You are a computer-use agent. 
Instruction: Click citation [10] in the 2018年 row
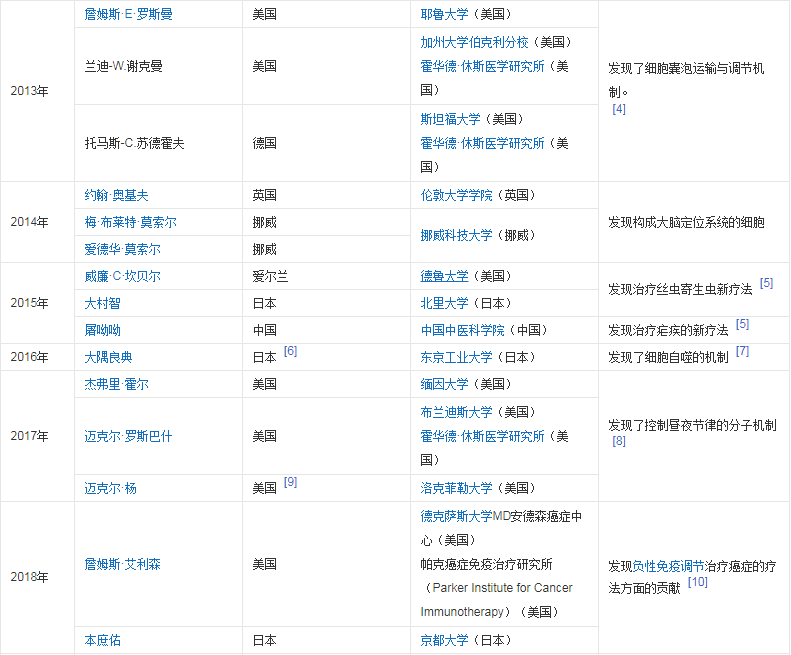click(698, 582)
